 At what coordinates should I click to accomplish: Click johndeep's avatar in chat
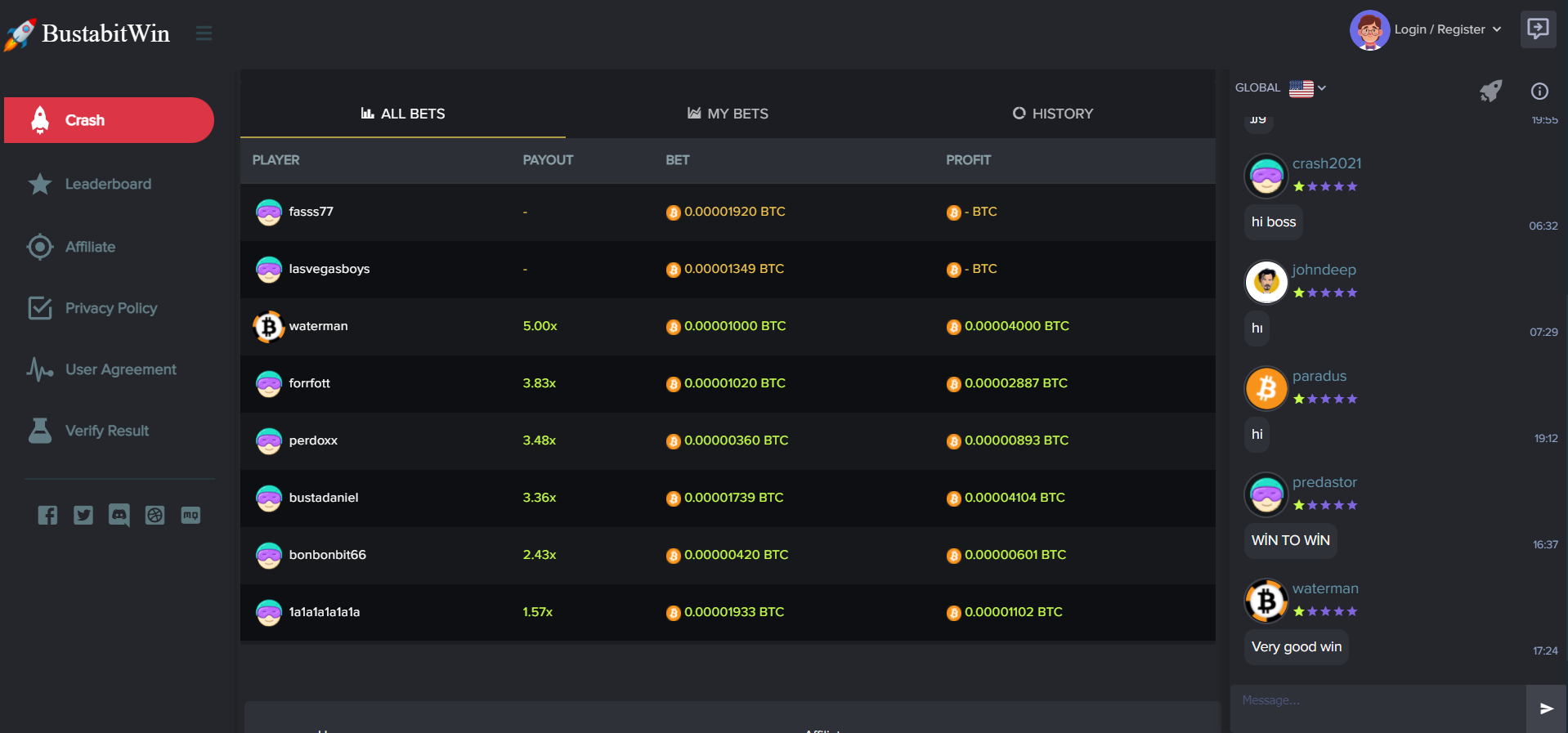pyautogui.click(x=1266, y=282)
